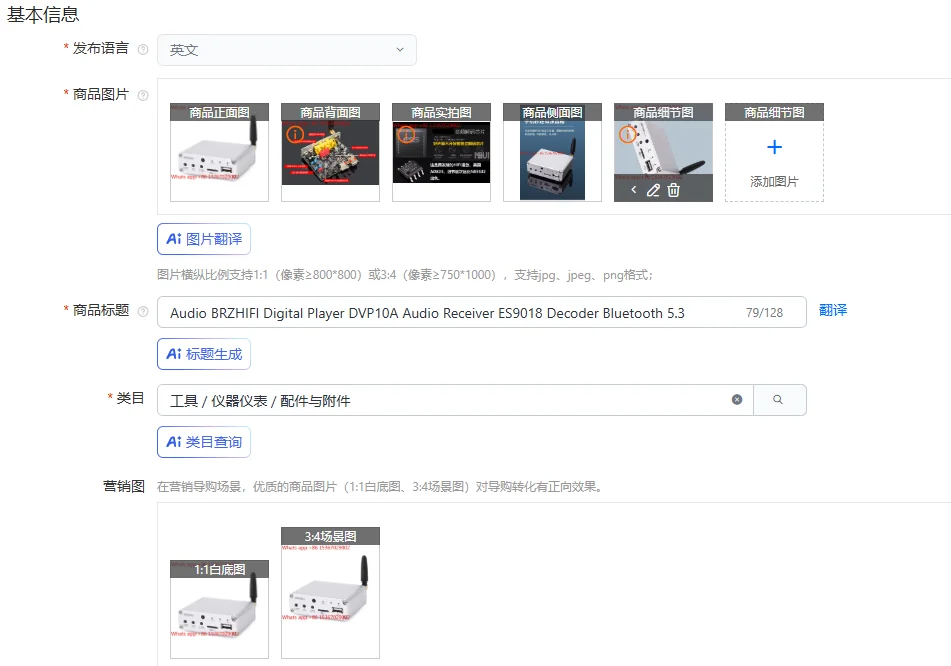Move 商品细节图 left with arrow icon
This screenshot has width=951, height=666.
coord(634,190)
